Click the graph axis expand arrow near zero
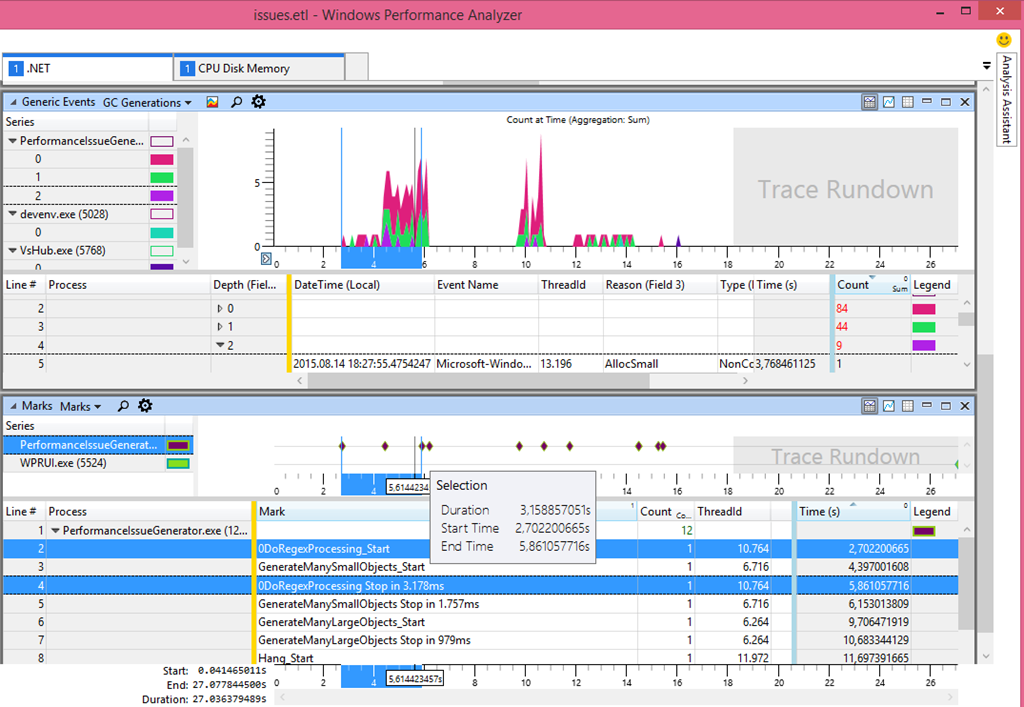Screen dimensions: 1024x707 click(266, 259)
